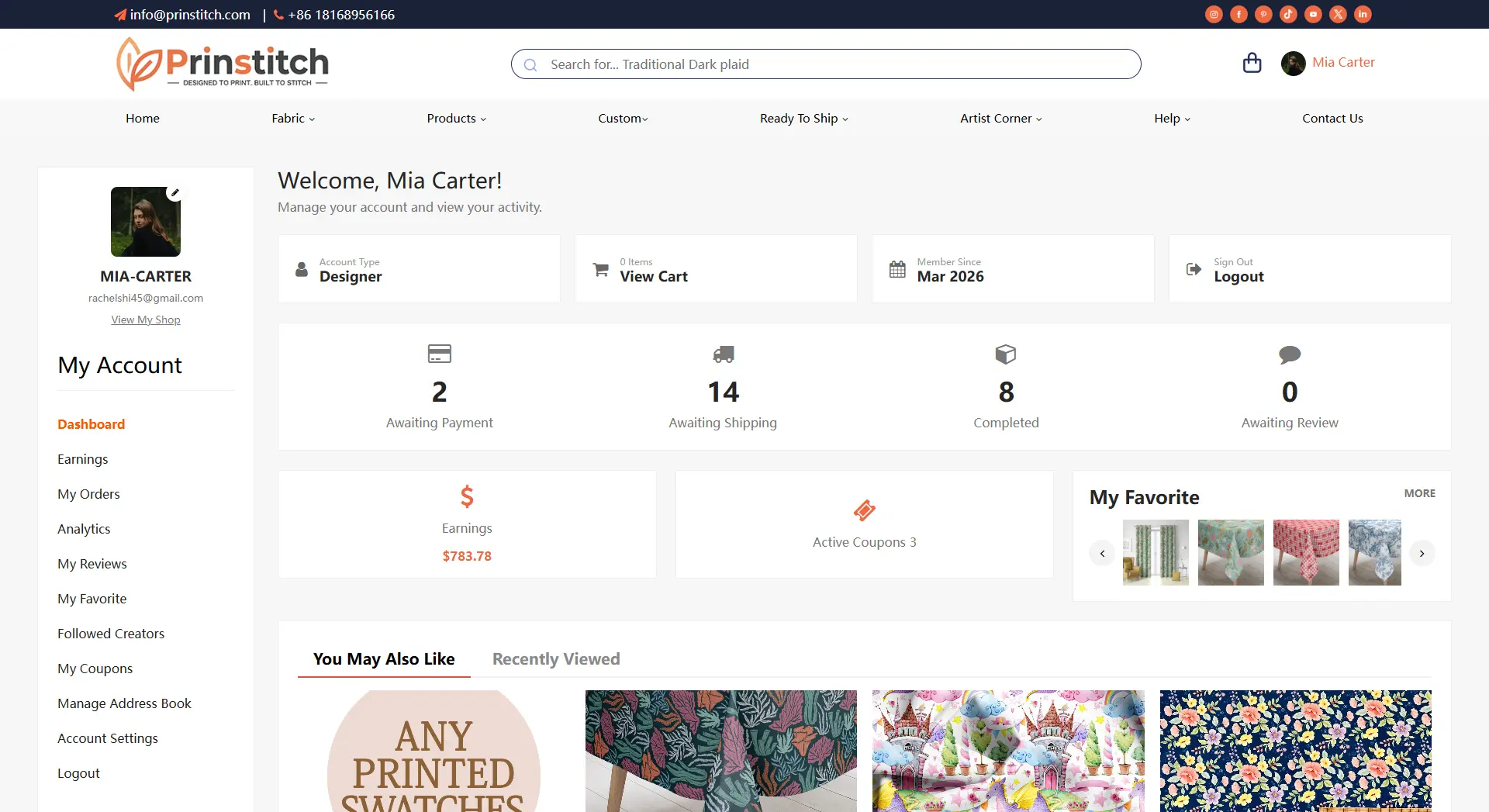Click the Awaiting Payment credit card icon
Viewport: 1489px width, 812px height.
[x=439, y=354]
